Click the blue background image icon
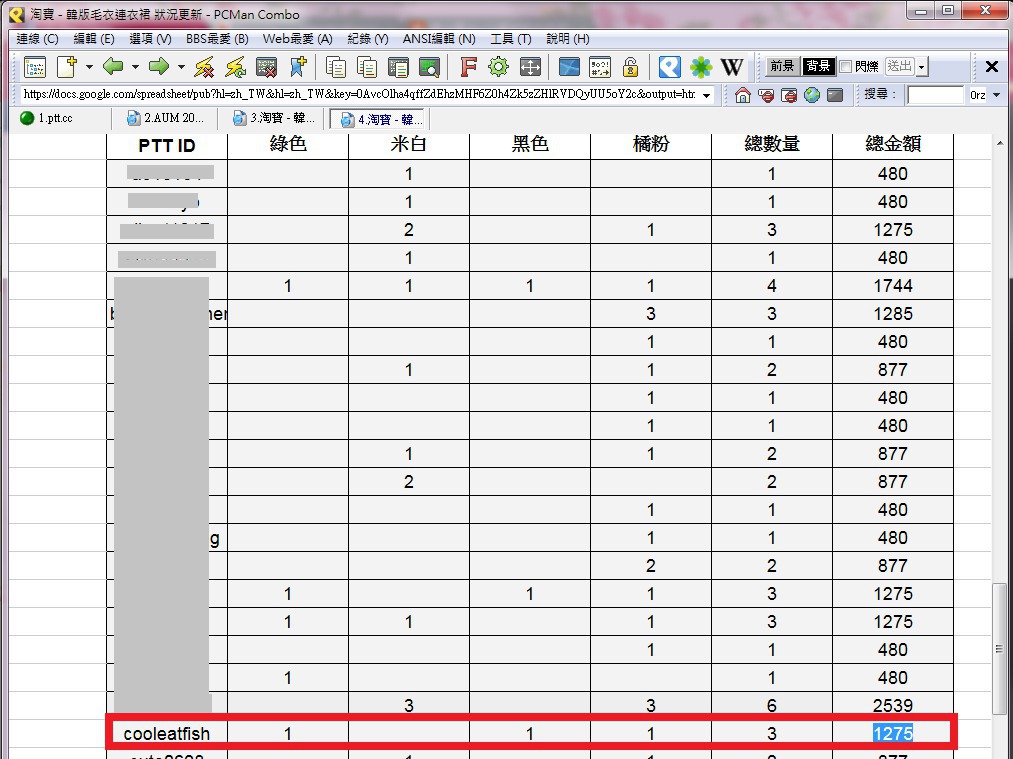The image size is (1013, 759). coord(569,67)
